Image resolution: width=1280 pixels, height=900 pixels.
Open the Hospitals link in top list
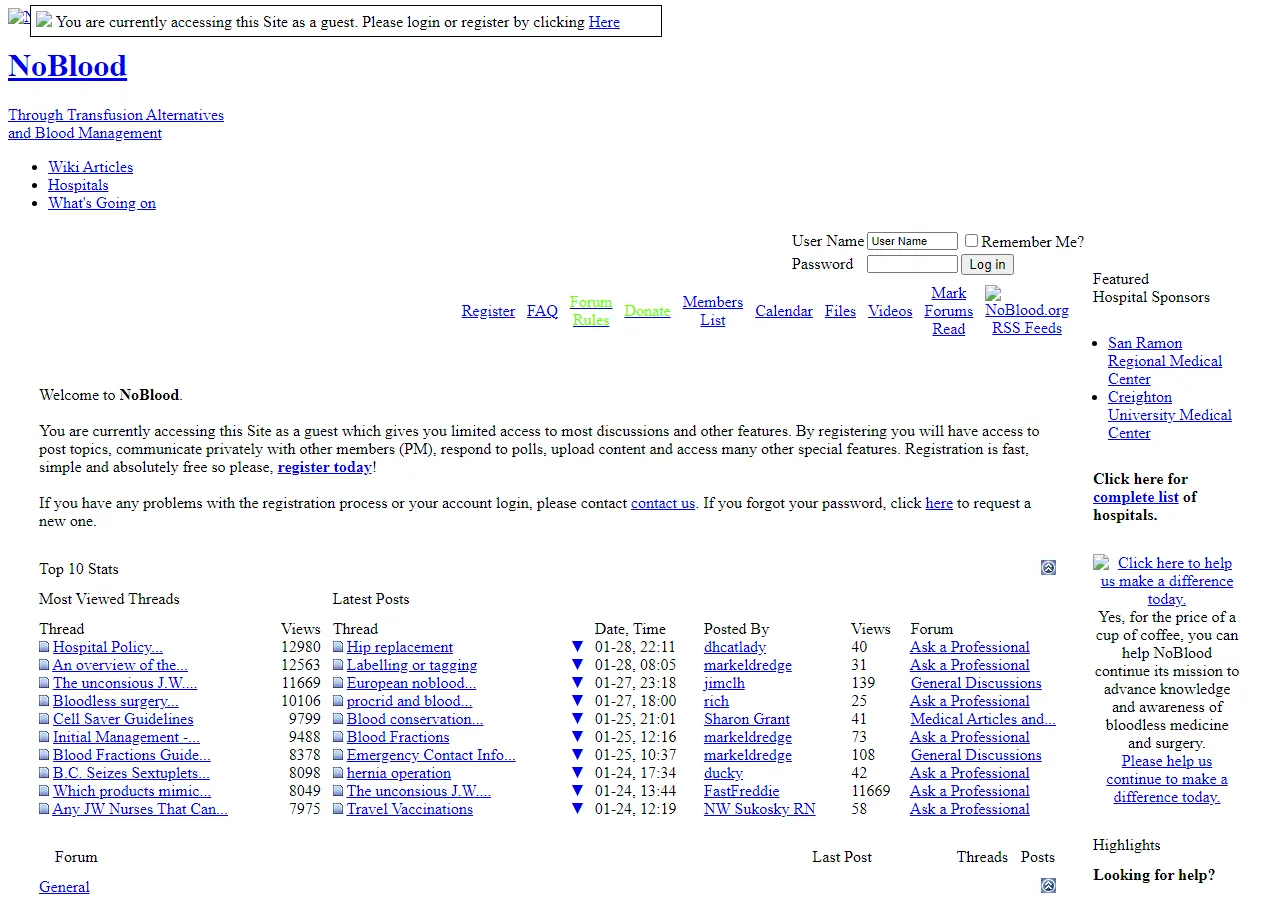click(78, 185)
